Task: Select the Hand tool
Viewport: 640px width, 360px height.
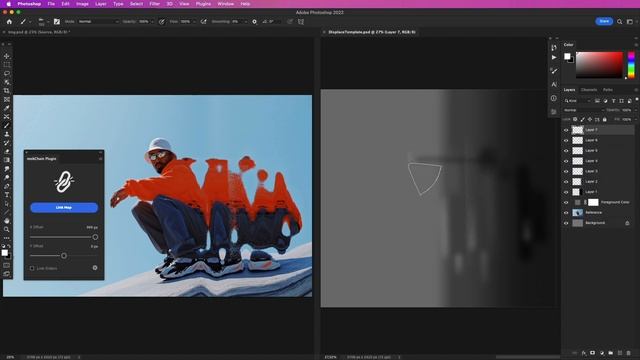Action: pyautogui.click(x=7, y=221)
